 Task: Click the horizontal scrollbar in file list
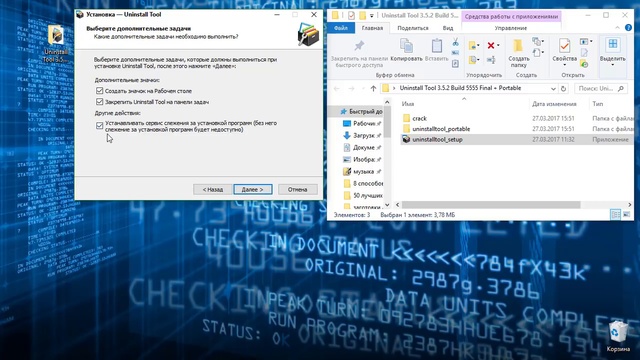click(491, 204)
